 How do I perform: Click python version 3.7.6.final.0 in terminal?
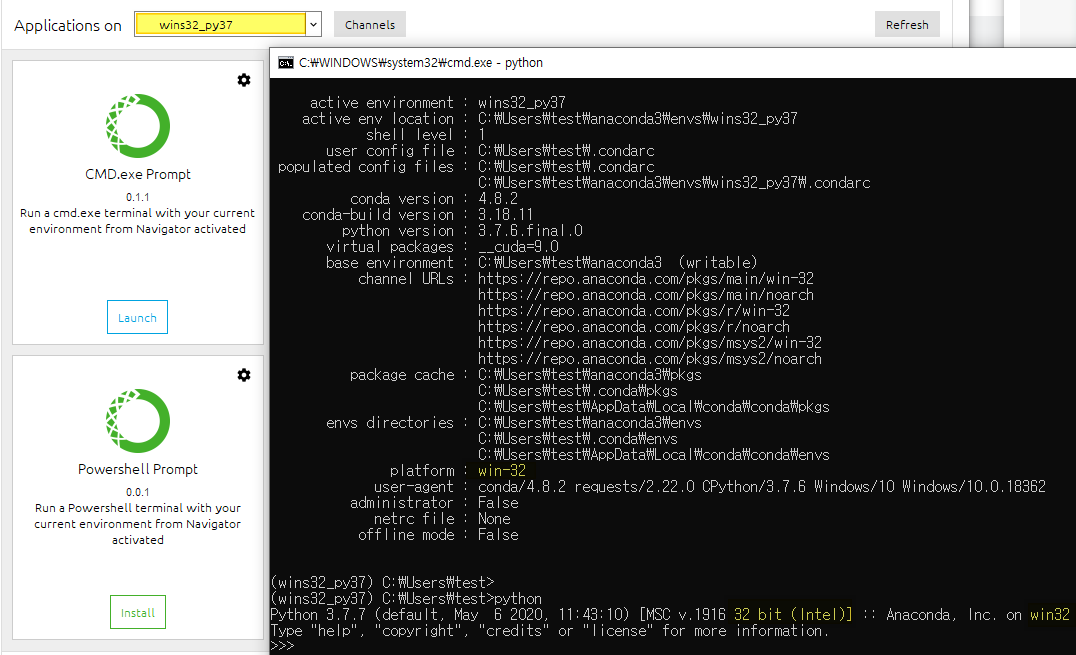530,231
